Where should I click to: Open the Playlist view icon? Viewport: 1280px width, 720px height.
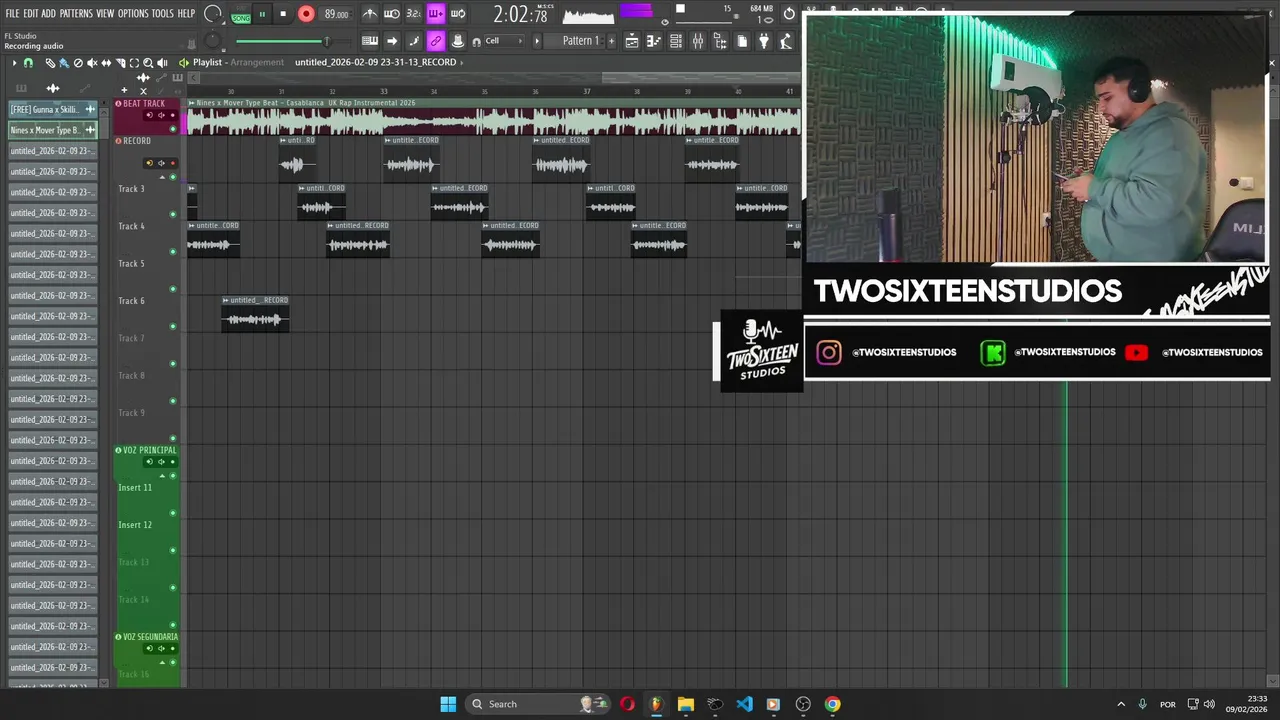tap(632, 41)
